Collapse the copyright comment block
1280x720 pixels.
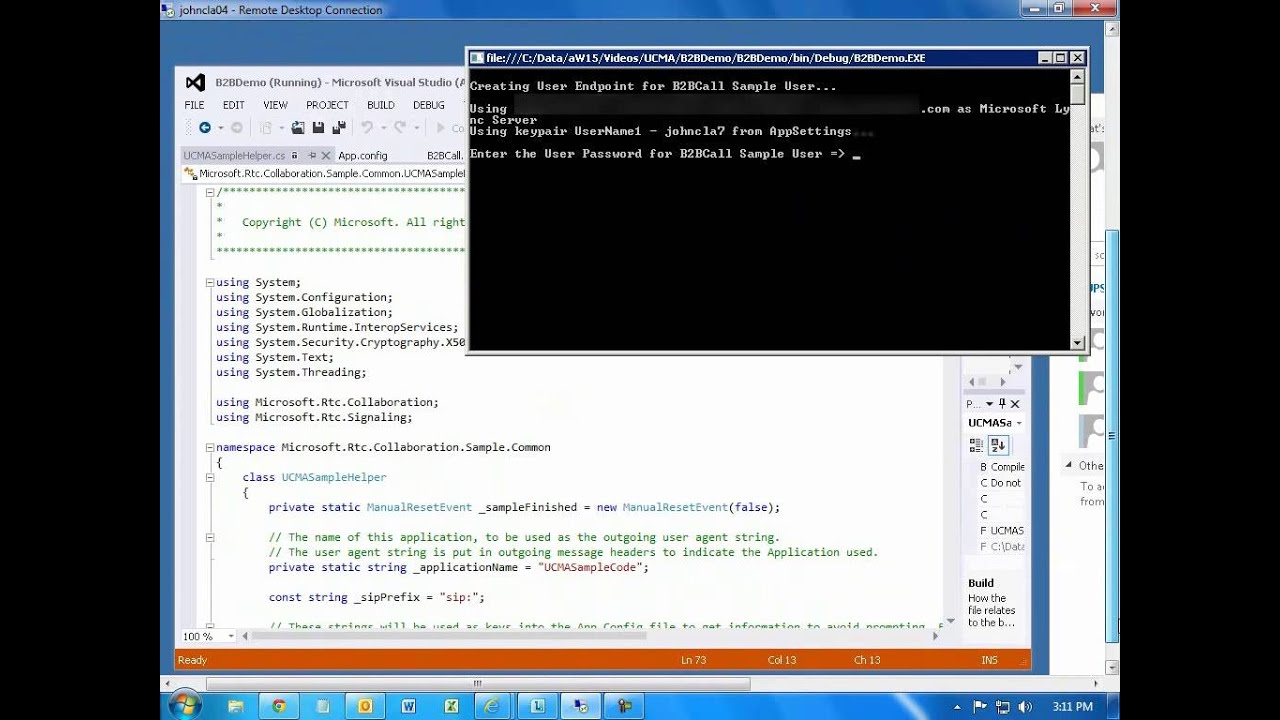pyautogui.click(x=209, y=192)
